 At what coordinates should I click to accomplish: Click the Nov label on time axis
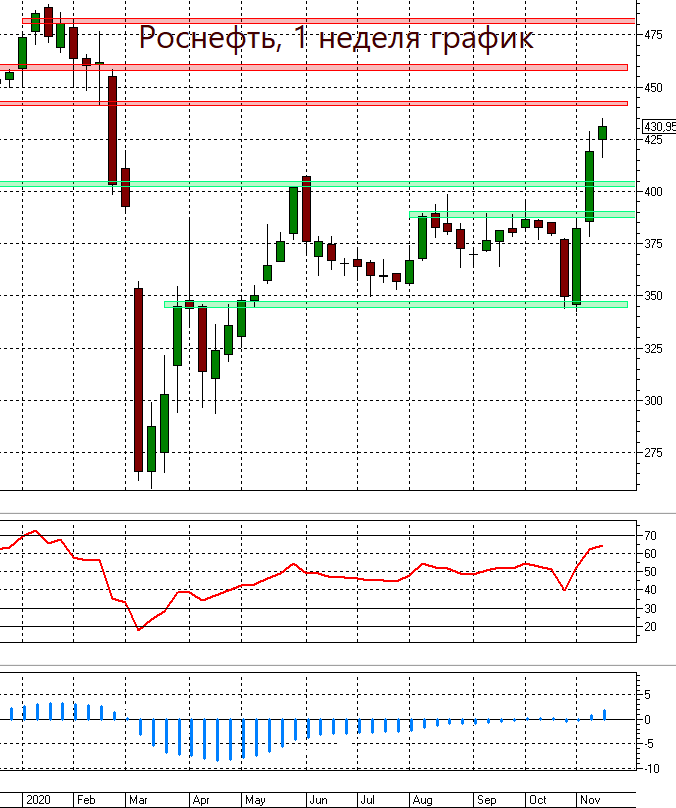point(590,800)
